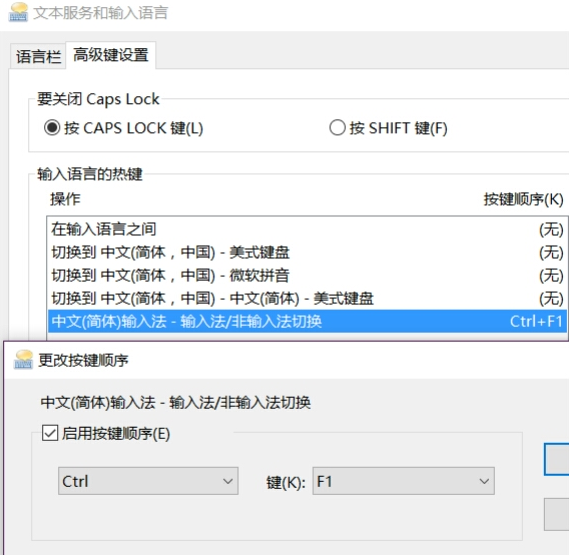Click the upper button at dialog's right edge
Screen dimensions: 569x555
(557, 459)
